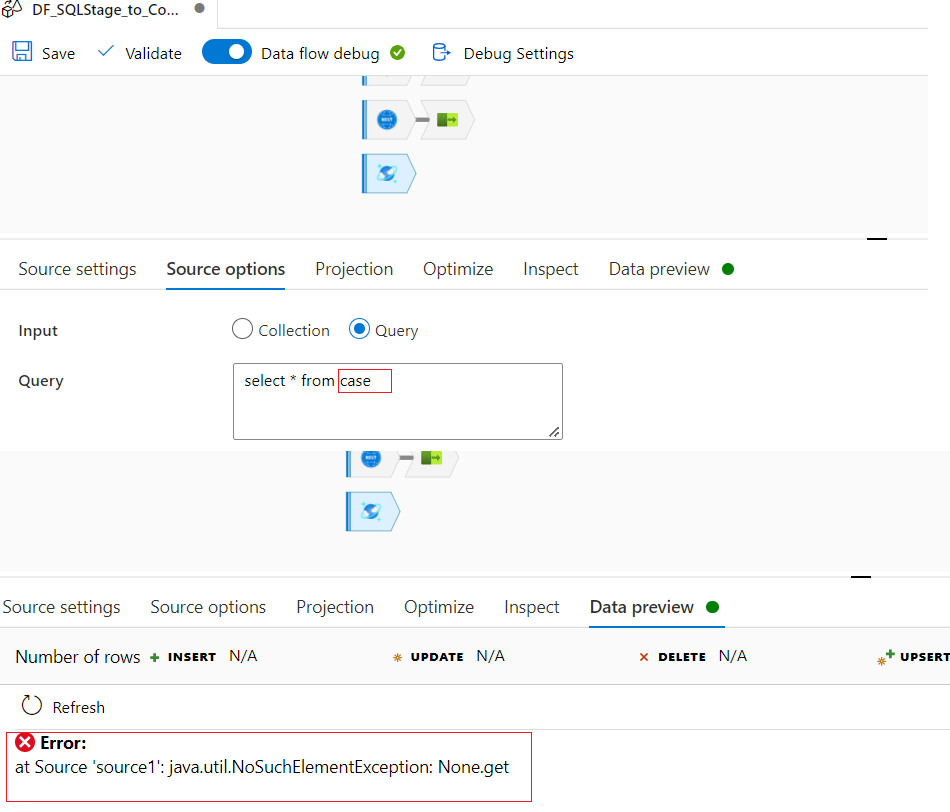Image resolution: width=950 pixels, height=812 pixels.
Task: Click the Refresh button label
Action: [x=79, y=708]
